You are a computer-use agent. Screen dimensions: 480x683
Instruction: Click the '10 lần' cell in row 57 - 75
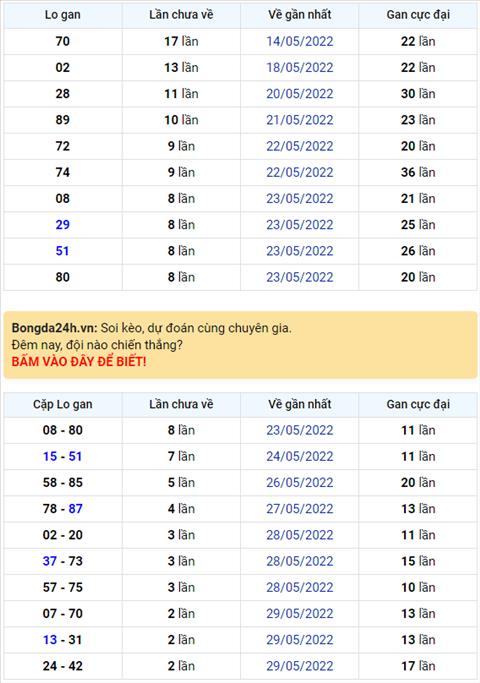pyautogui.click(x=418, y=587)
